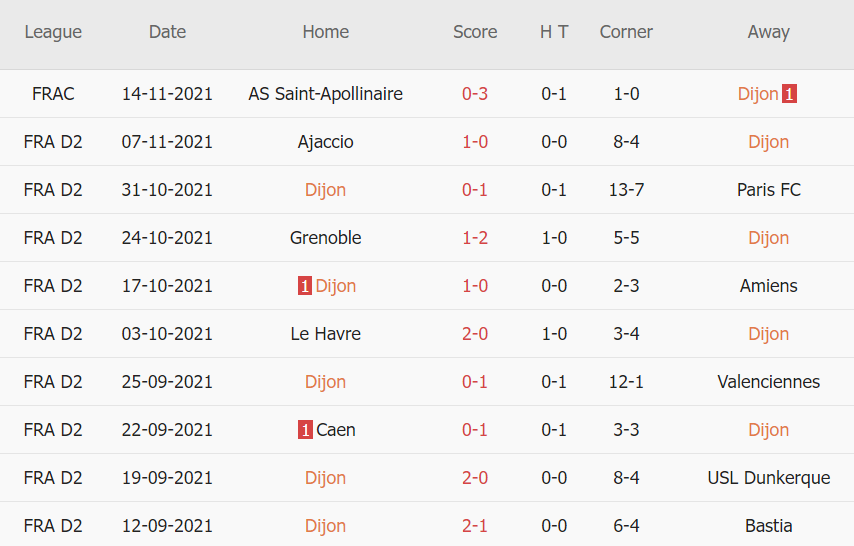This screenshot has height=546, width=854.
Task: Click the Paris FC team name
Action: tap(768, 190)
